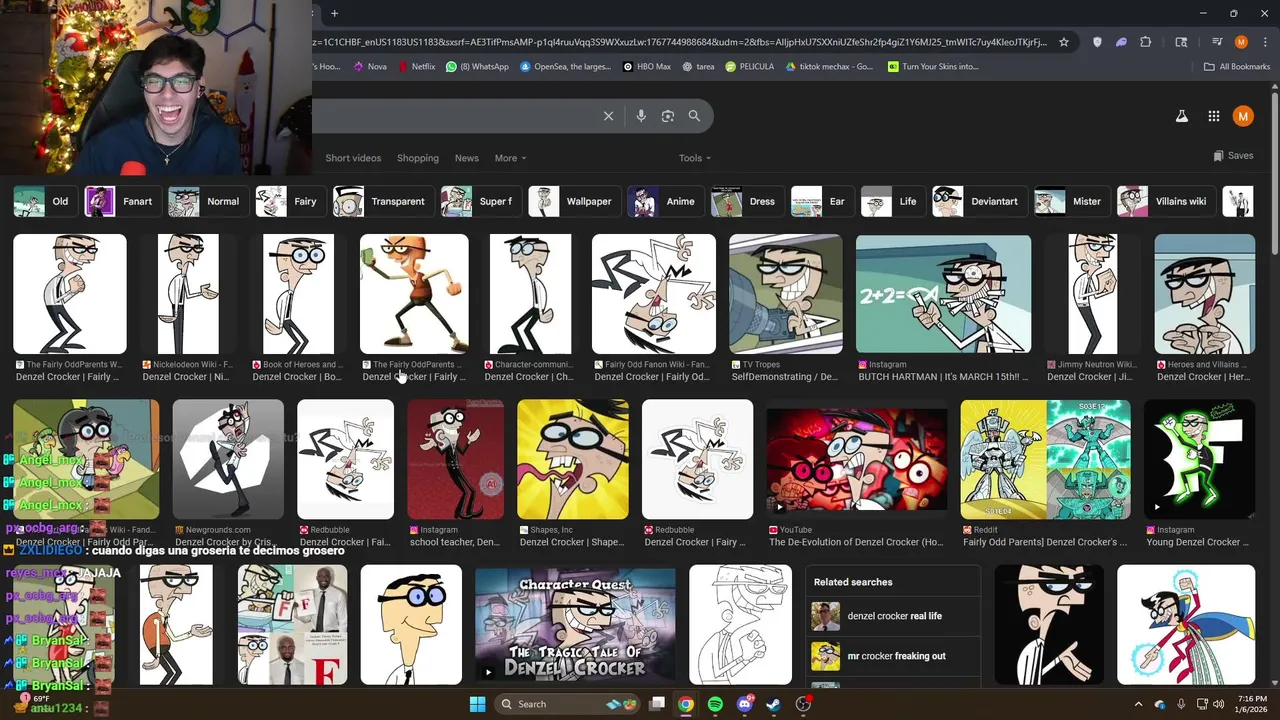Open the Google apps grid

click(1213, 116)
